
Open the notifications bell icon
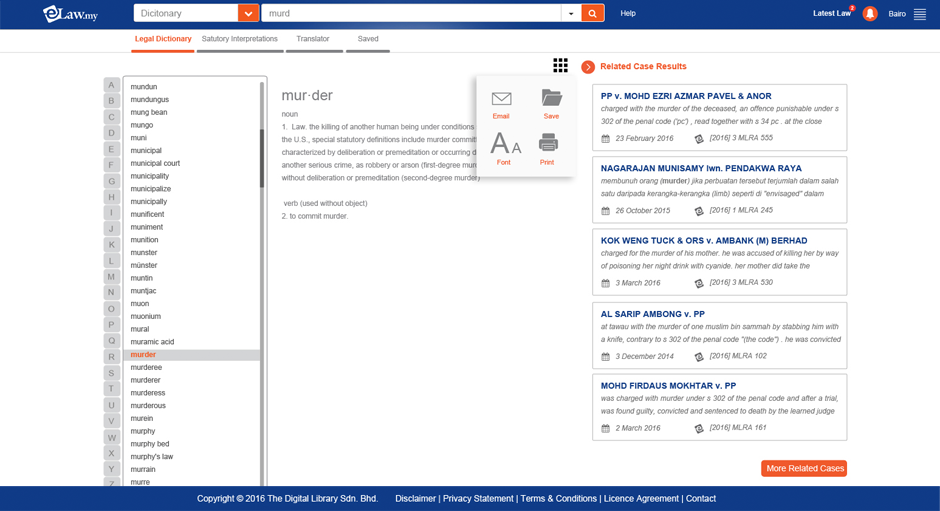tap(869, 14)
